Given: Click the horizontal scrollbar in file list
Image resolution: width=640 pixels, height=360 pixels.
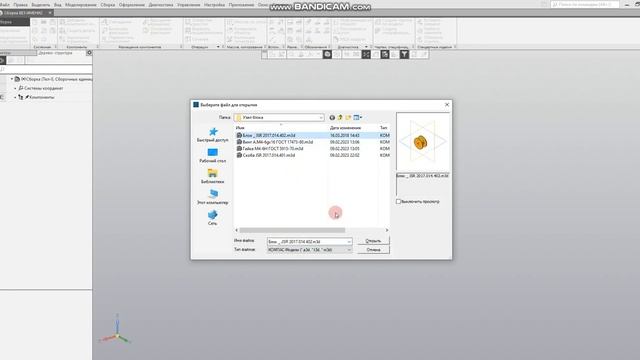Looking at the screenshot, I should click(x=292, y=230).
